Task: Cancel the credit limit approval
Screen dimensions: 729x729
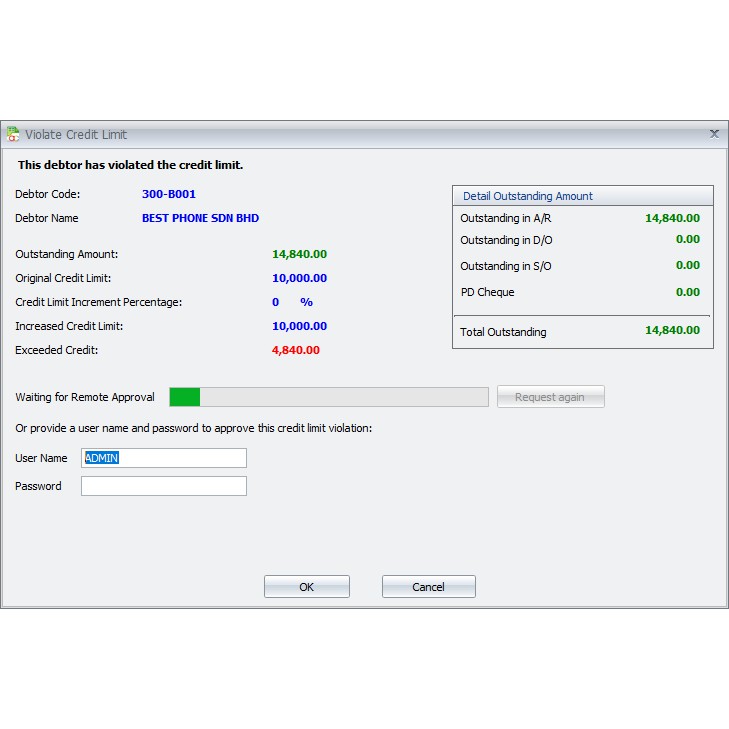Action: coord(428,587)
